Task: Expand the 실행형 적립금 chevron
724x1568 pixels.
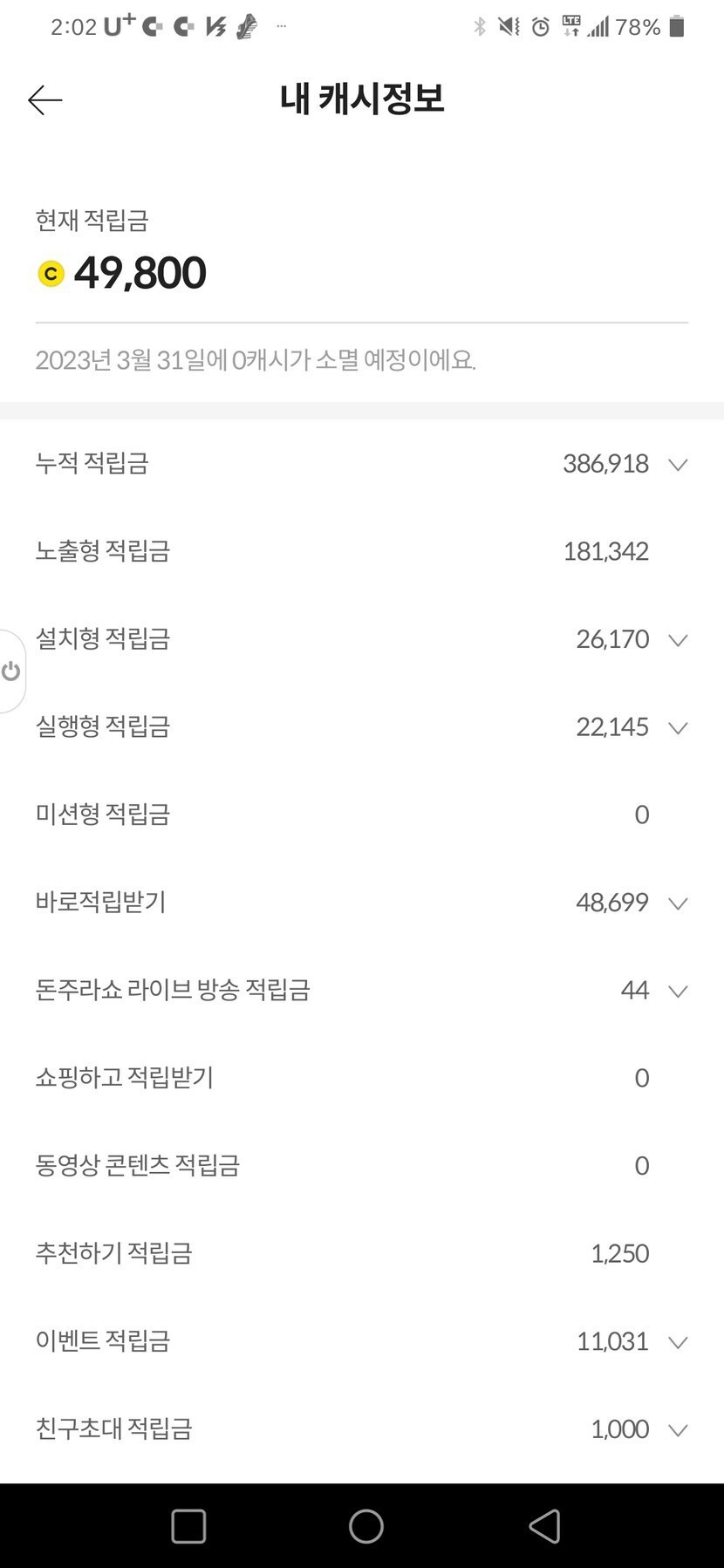Action: pyautogui.click(x=678, y=727)
